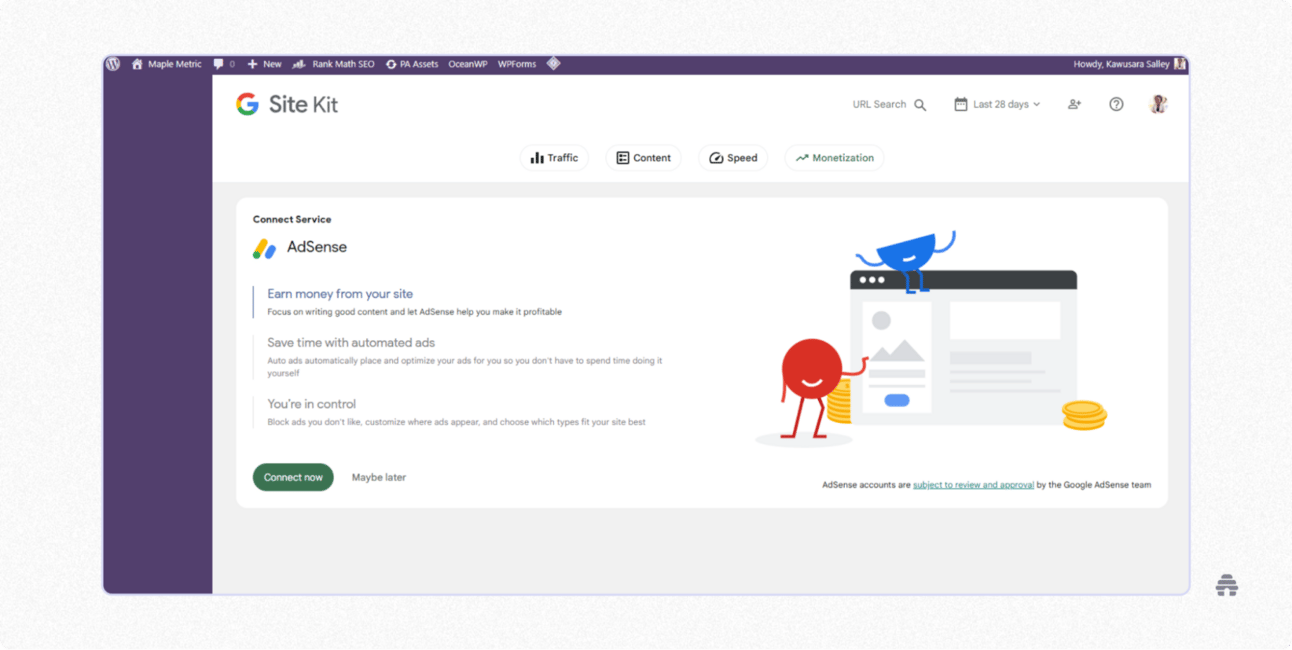Click the share user icon near the avatar
This screenshot has width=1292, height=650.
tap(1074, 104)
